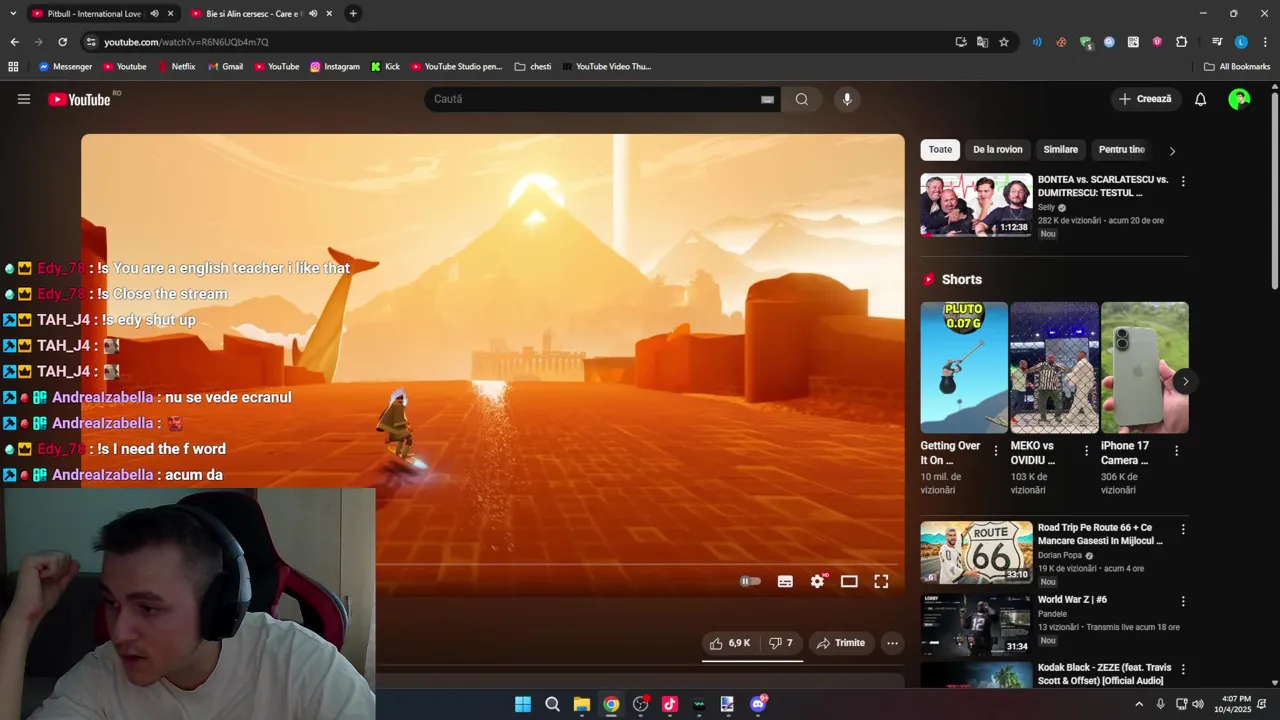Viewport: 1280px width, 720px height.
Task: Click the Creează button
Action: click(1145, 99)
